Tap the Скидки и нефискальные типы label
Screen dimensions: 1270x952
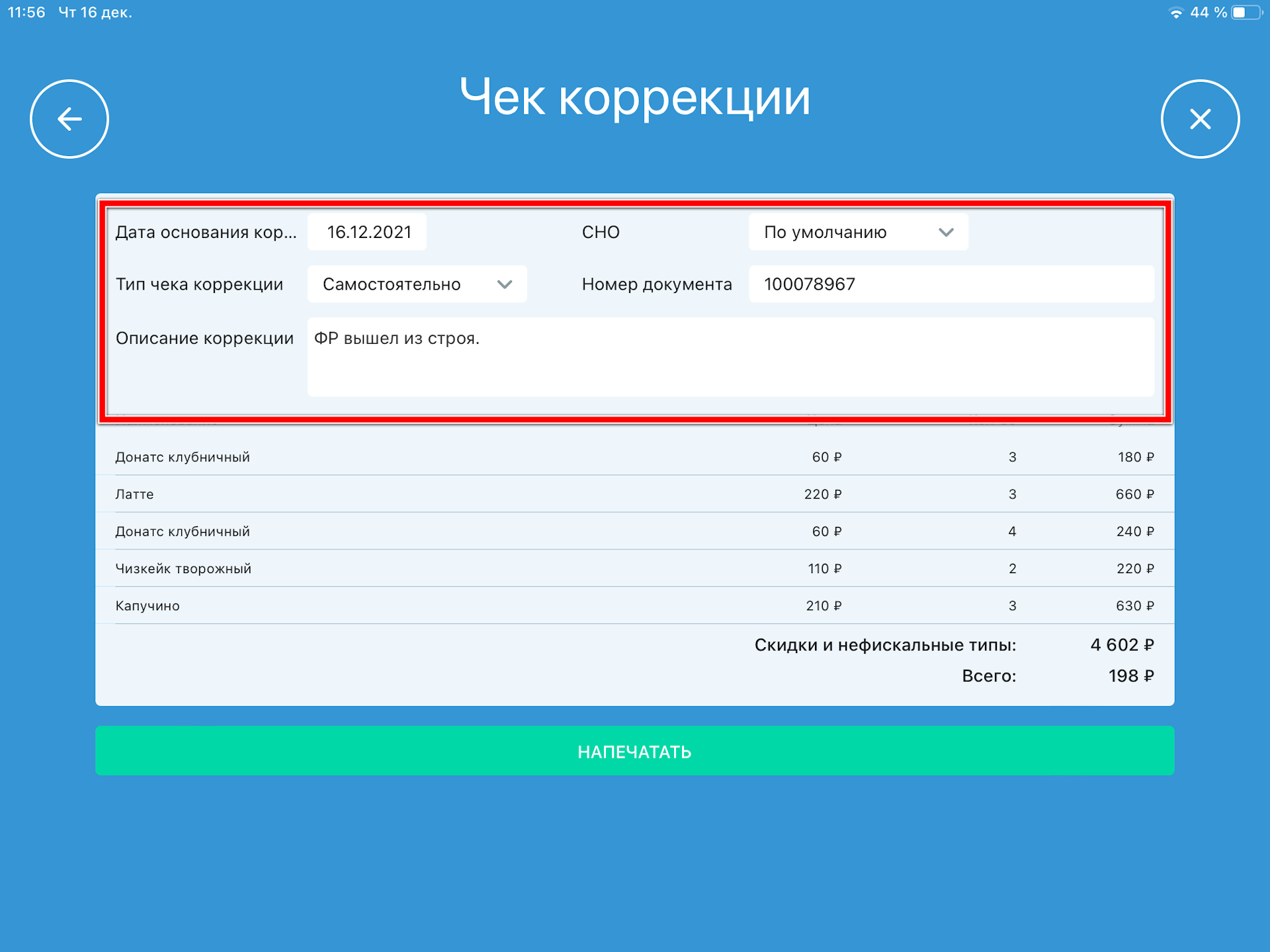click(x=885, y=645)
